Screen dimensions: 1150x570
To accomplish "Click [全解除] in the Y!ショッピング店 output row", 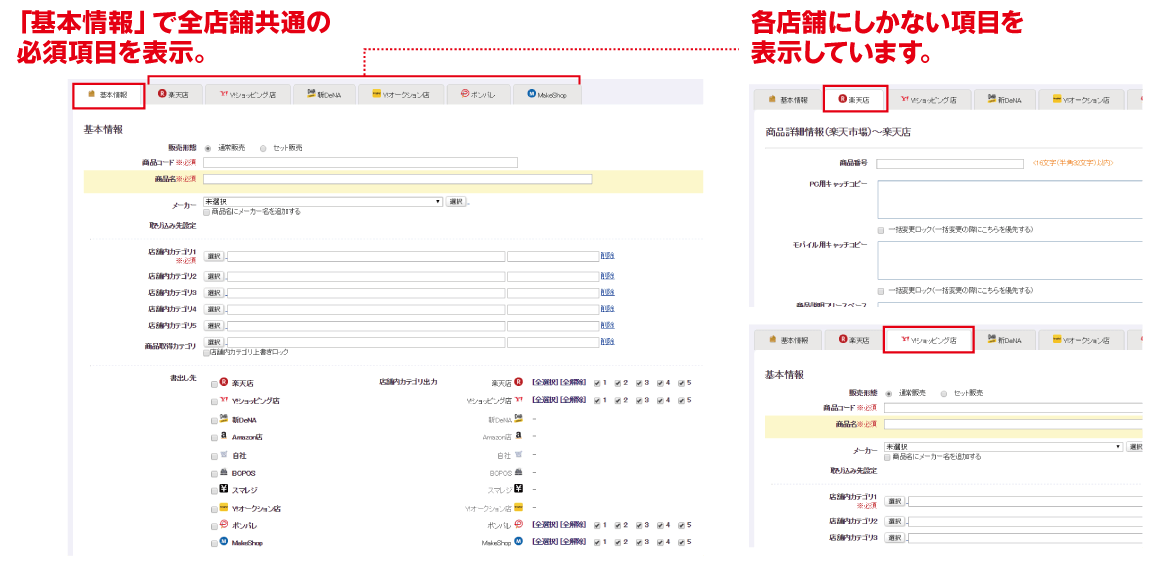I will tap(572, 401).
